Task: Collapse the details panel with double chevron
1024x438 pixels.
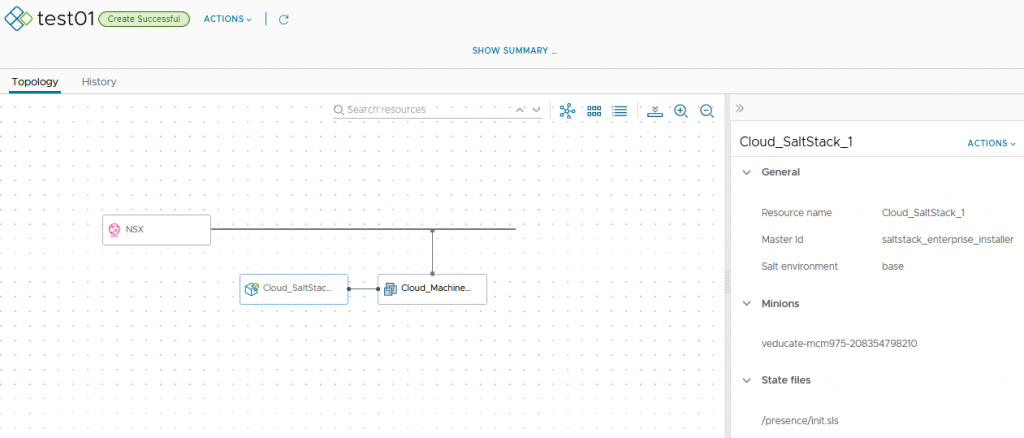Action: click(740, 108)
